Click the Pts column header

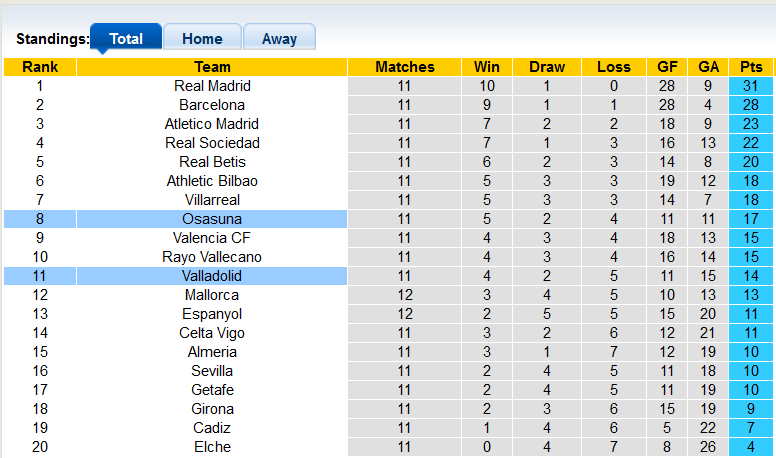point(751,67)
